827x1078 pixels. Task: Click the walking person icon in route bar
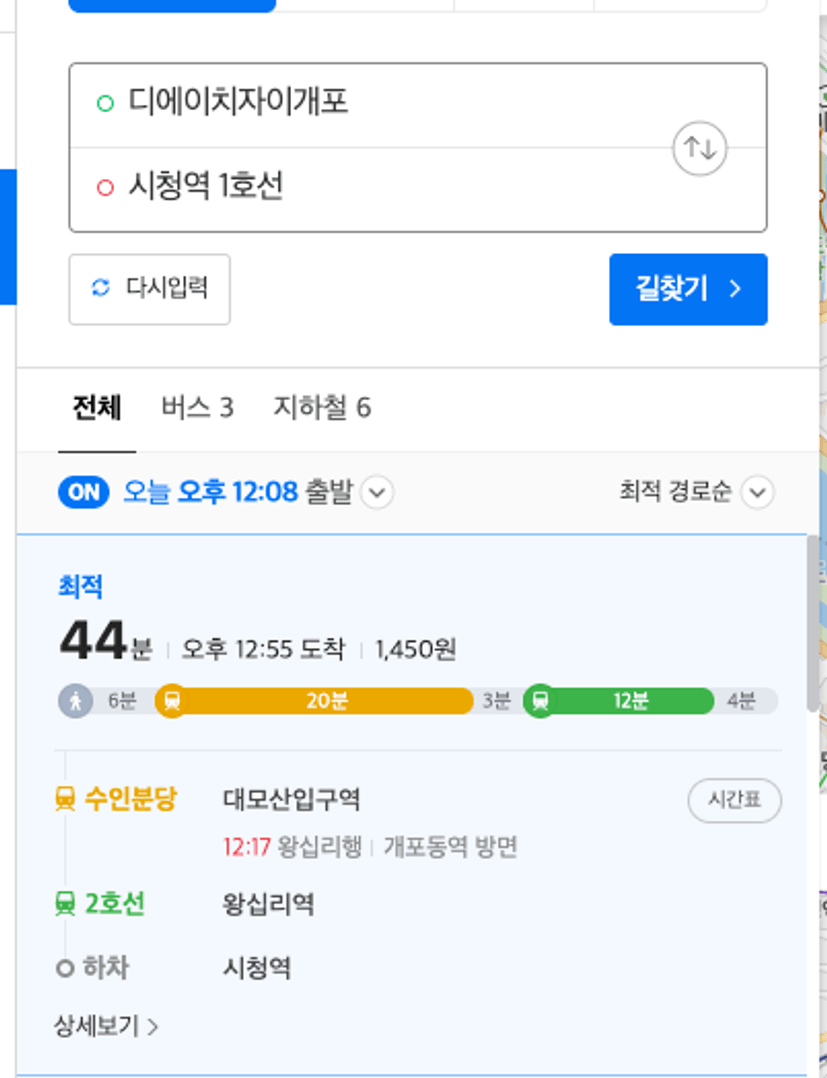(x=76, y=701)
